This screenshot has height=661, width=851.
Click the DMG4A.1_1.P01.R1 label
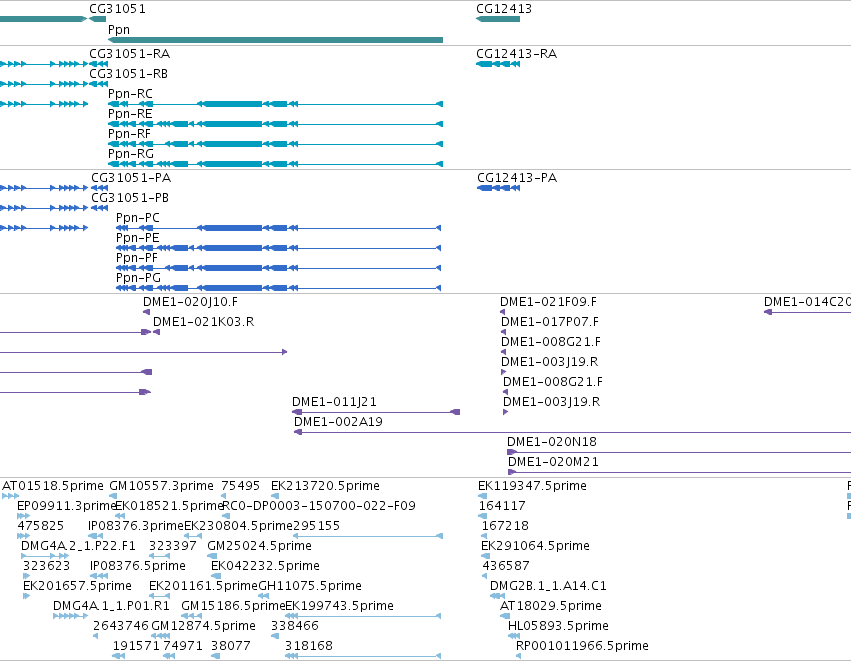click(111, 607)
